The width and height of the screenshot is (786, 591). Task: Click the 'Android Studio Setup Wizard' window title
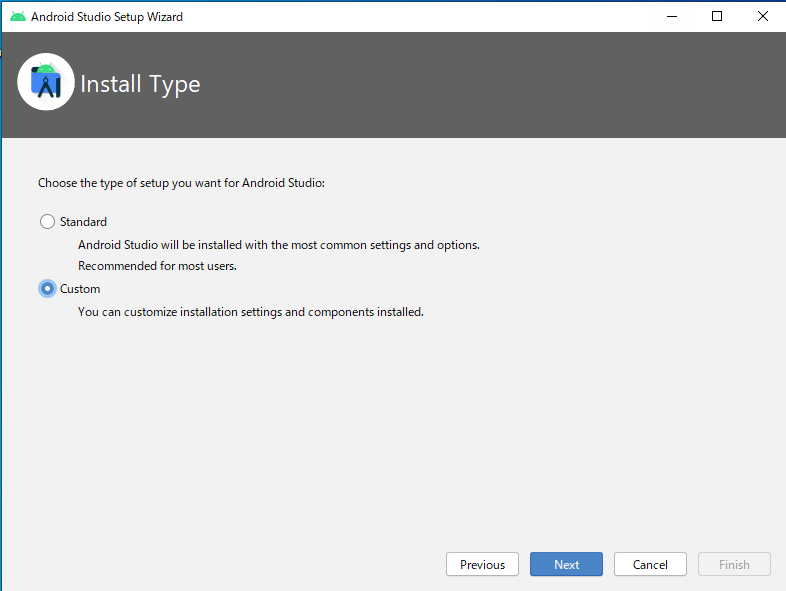tap(107, 17)
